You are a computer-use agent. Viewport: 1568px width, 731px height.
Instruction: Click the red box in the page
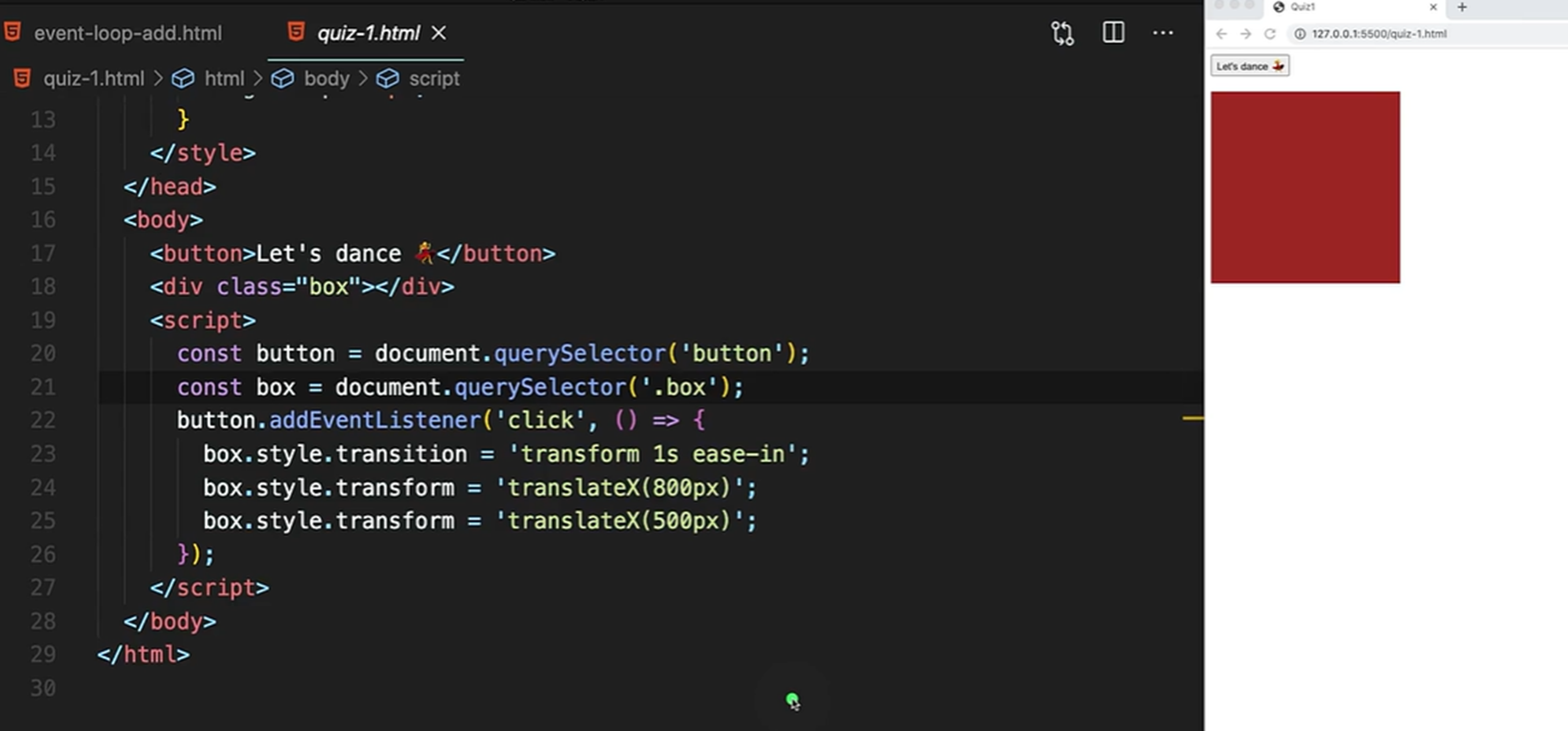(x=1305, y=188)
